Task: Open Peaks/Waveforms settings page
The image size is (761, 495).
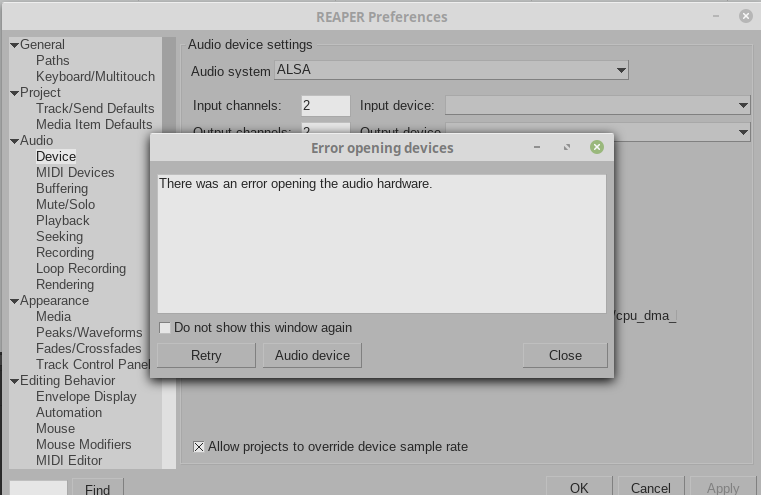Action: 89,333
